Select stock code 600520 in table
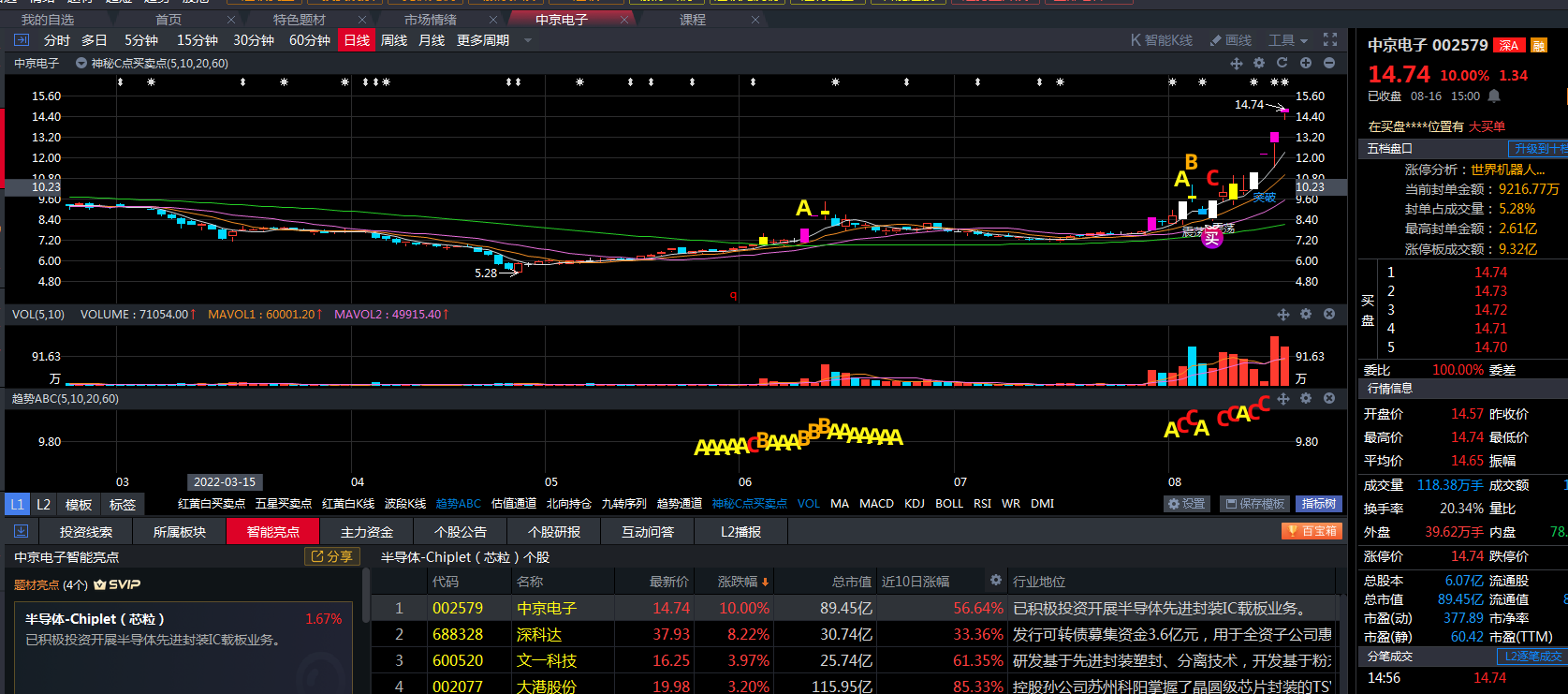Viewport: 1568px width, 694px height. [x=458, y=660]
